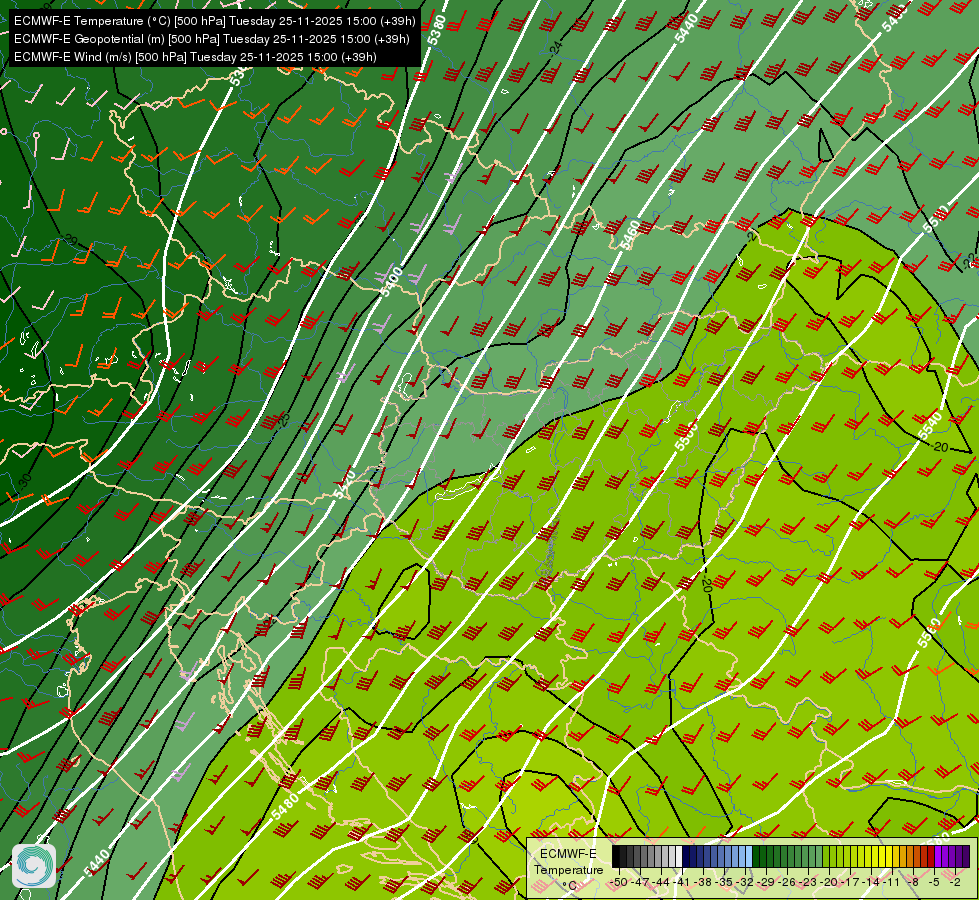Click the -25 isotherm label on map
The image size is (979, 900).
(284, 420)
